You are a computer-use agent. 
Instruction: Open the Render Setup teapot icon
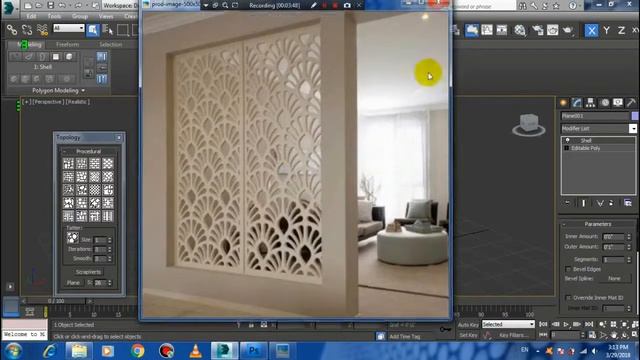tap(538, 30)
